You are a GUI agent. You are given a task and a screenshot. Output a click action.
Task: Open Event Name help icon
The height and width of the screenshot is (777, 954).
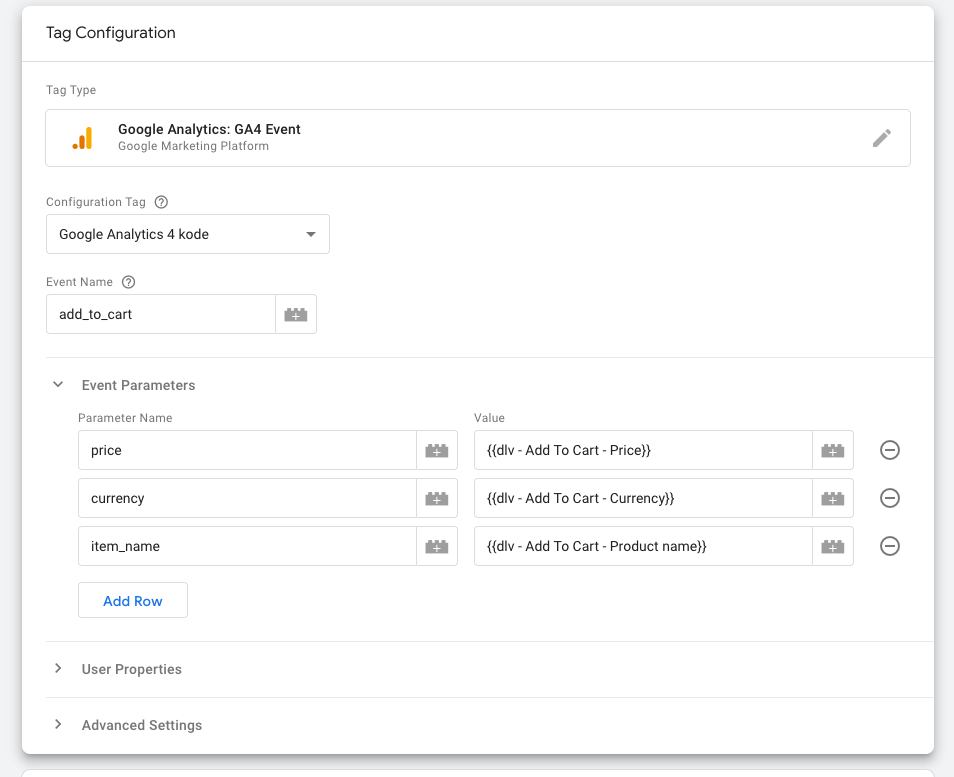pyautogui.click(x=128, y=282)
